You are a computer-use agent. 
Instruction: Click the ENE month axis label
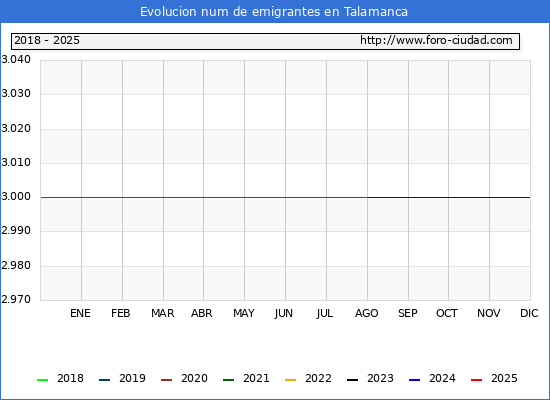pos(80,313)
